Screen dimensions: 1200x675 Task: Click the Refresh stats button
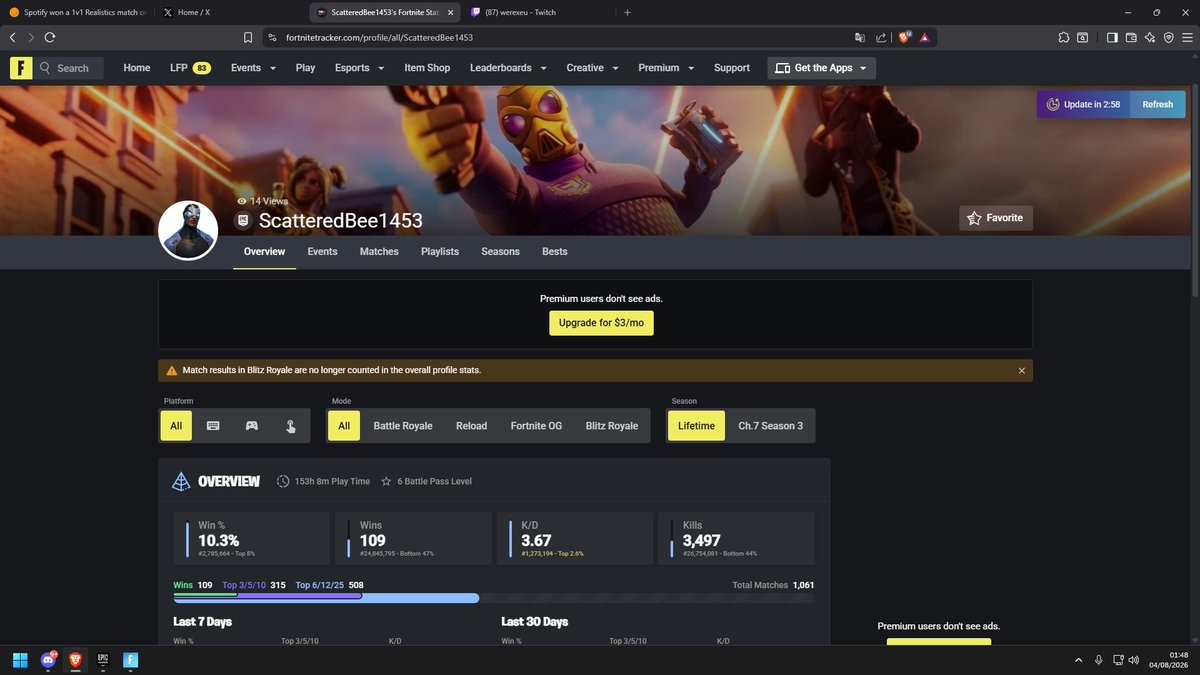click(x=1157, y=104)
